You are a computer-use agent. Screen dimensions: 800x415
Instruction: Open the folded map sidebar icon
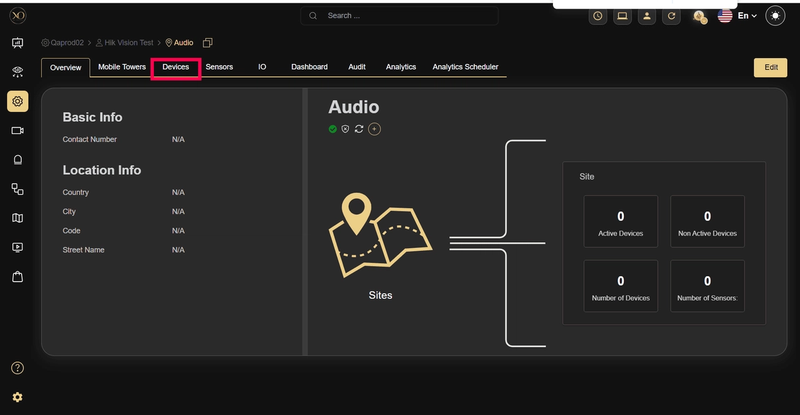[x=17, y=218]
